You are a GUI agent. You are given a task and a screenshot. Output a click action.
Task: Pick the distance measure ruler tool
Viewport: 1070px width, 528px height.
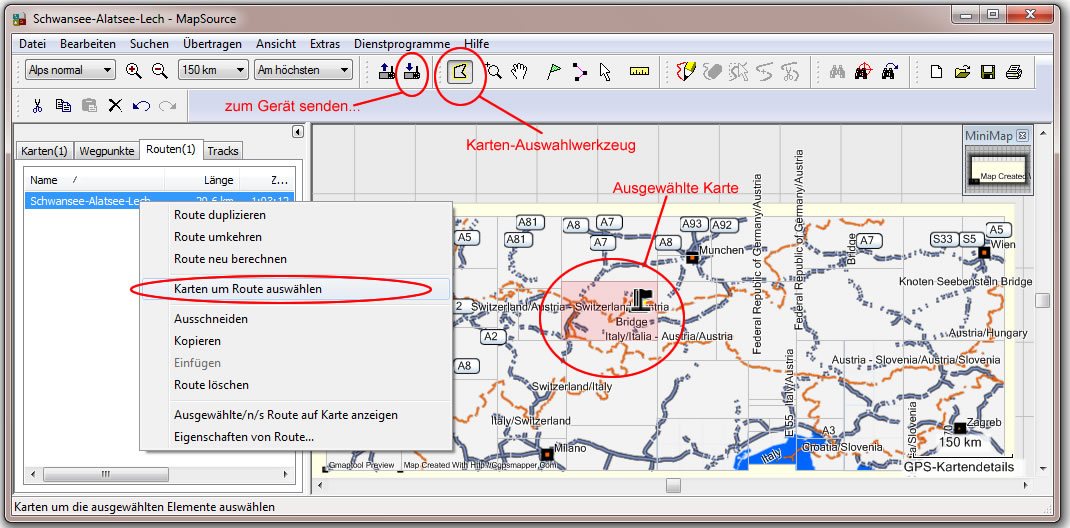[x=639, y=71]
